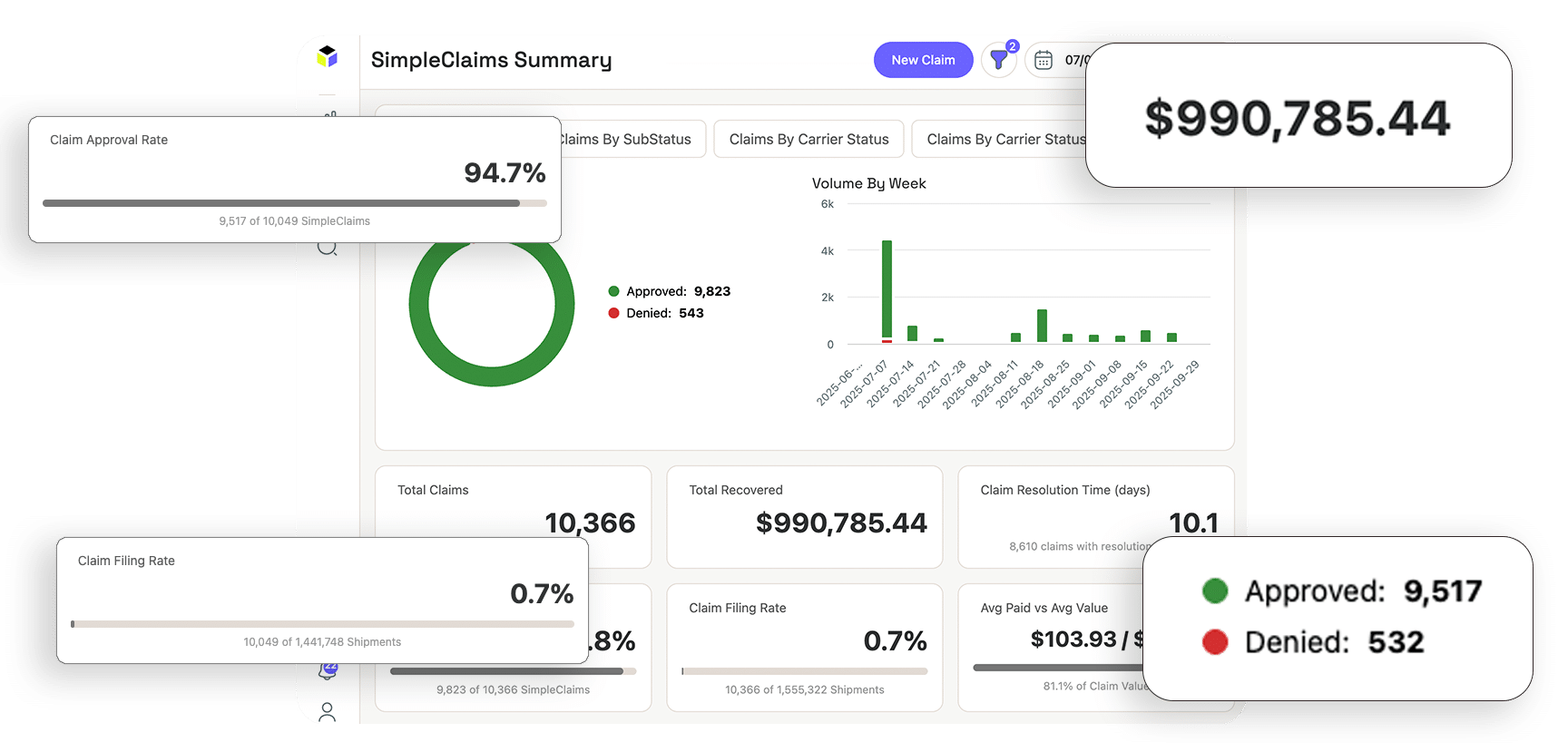The width and height of the screenshot is (1568, 752).
Task: Open notifications bell in the sidebar
Action: coord(328,672)
